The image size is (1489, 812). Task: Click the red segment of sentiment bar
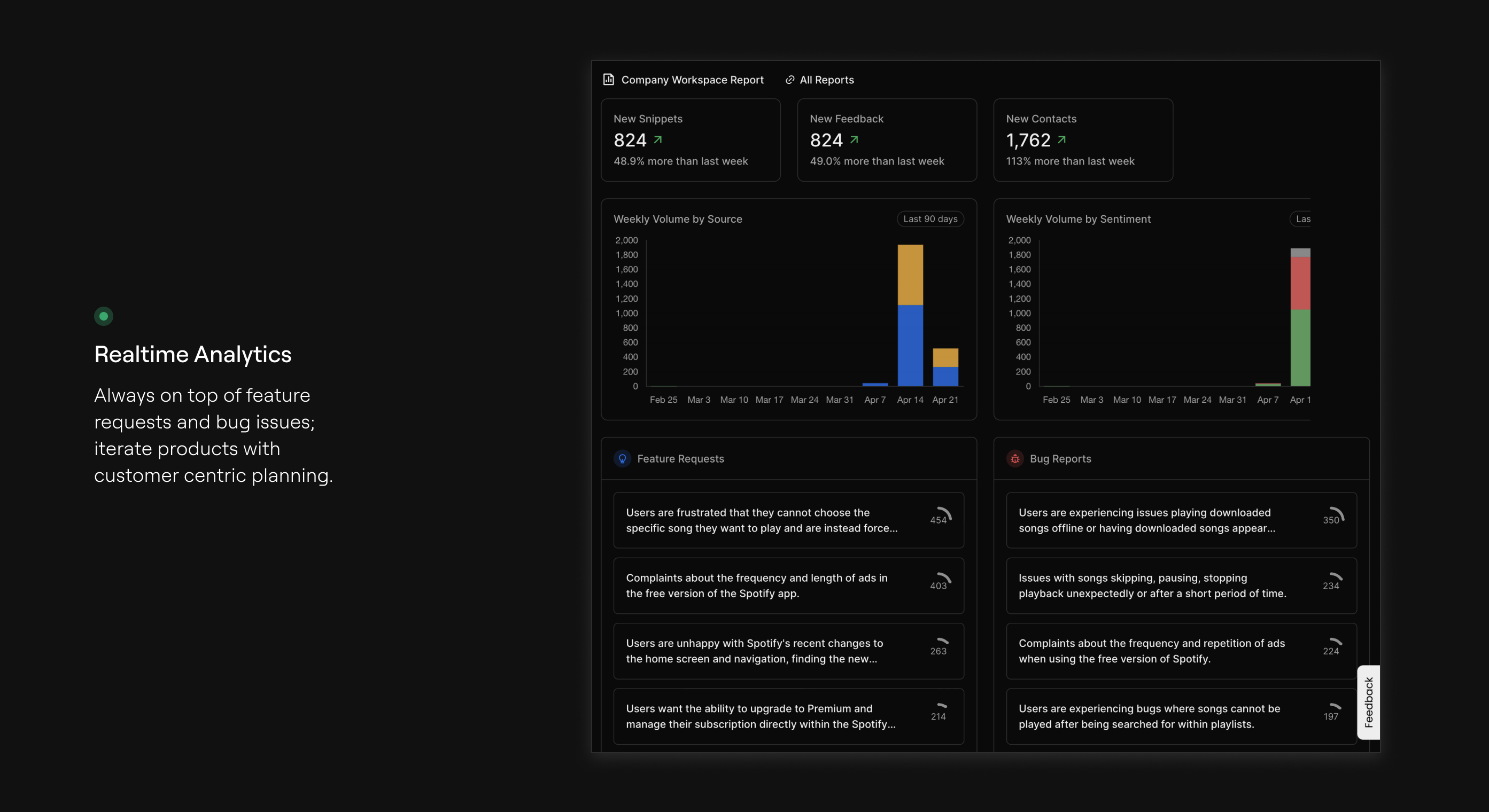(1300, 283)
